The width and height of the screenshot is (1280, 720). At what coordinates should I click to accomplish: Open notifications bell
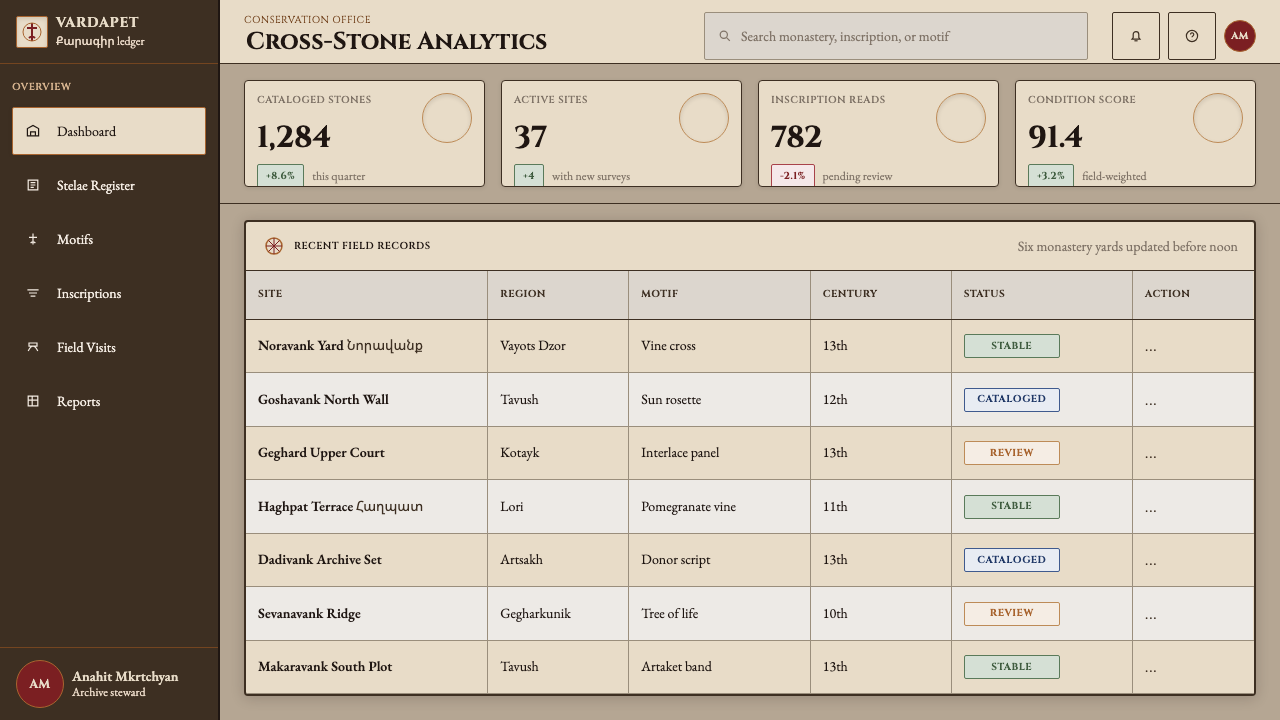point(1136,36)
